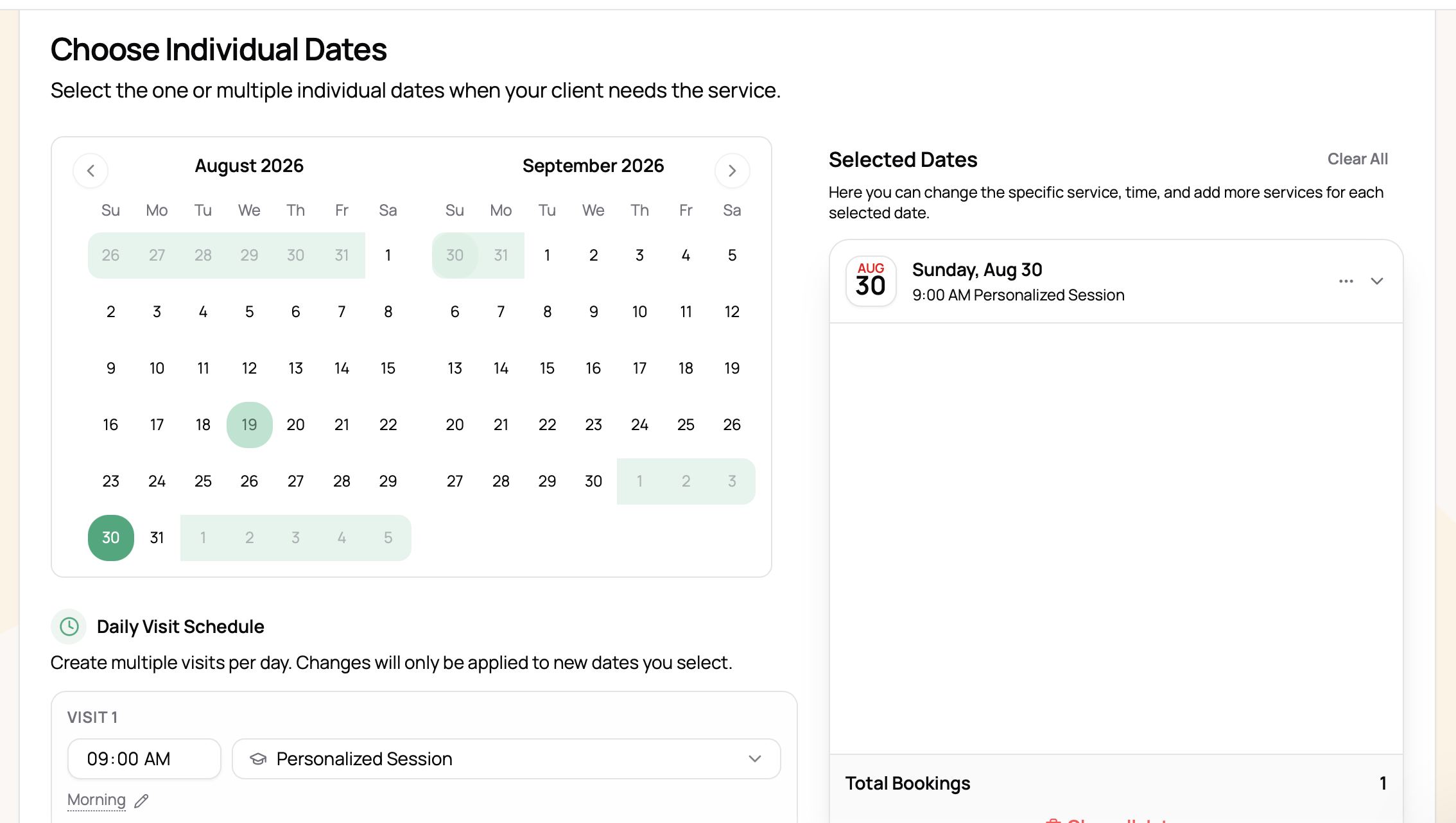
Task: Expand the Sunday, Aug 30 booking chevron
Action: [1377, 281]
